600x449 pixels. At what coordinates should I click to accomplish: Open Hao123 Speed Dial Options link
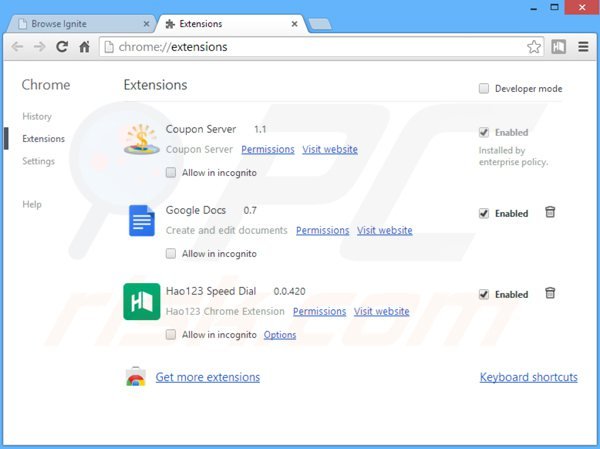(x=280, y=335)
